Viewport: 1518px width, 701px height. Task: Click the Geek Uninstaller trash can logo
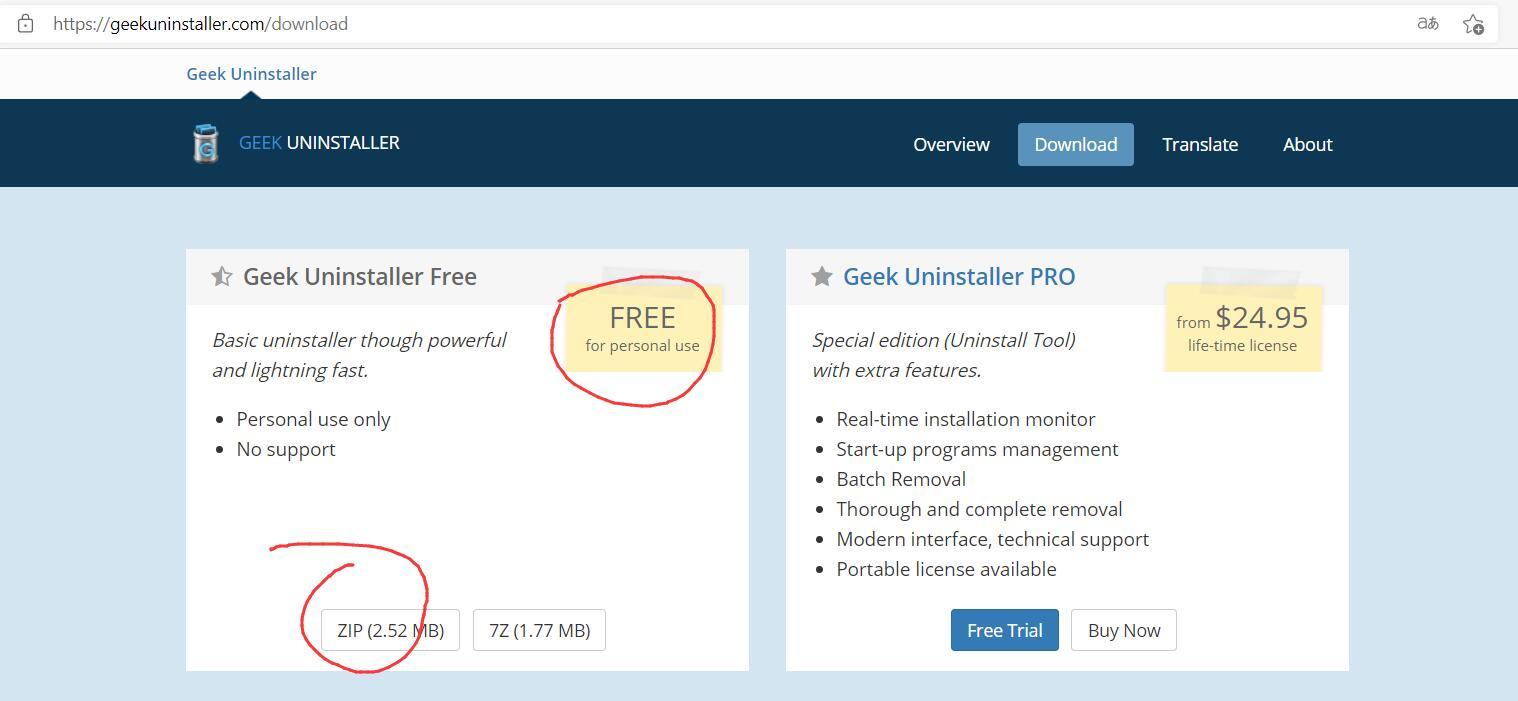point(206,143)
